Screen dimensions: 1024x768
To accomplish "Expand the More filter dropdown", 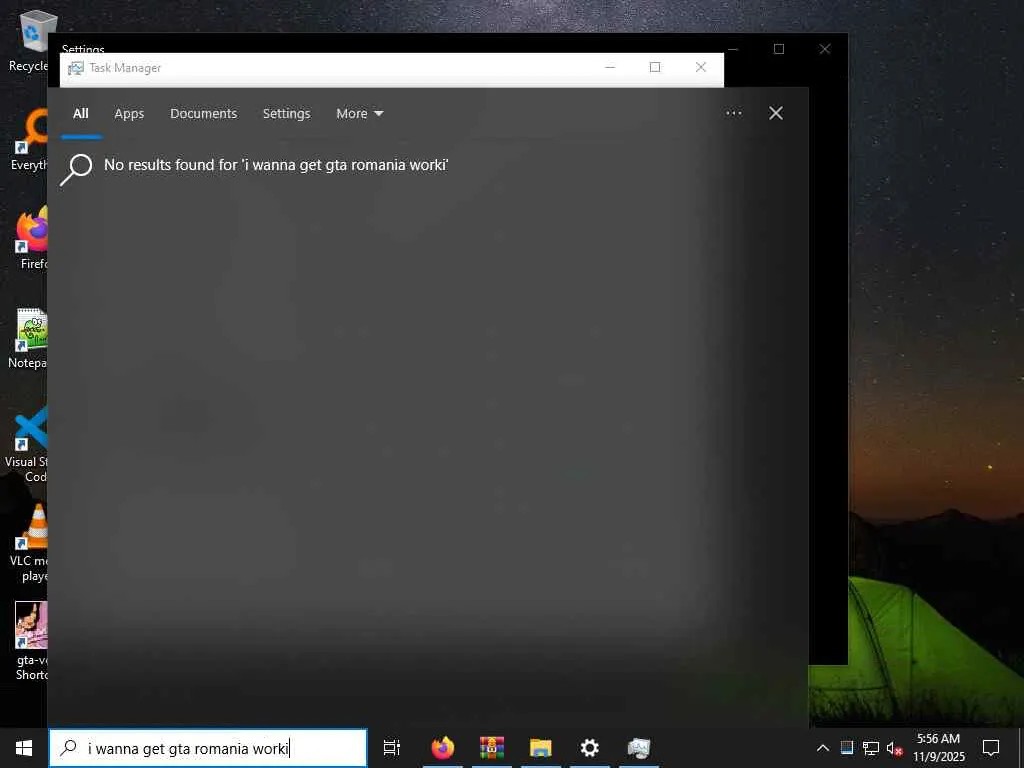I will tap(359, 114).
